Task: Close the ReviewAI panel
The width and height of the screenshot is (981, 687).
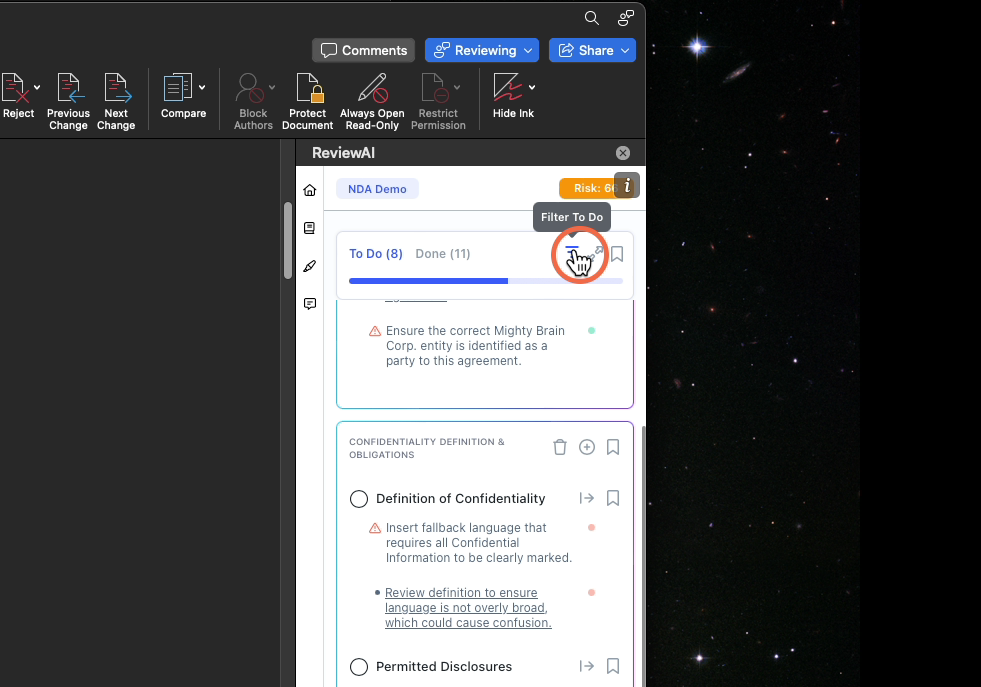Action: pyautogui.click(x=623, y=153)
